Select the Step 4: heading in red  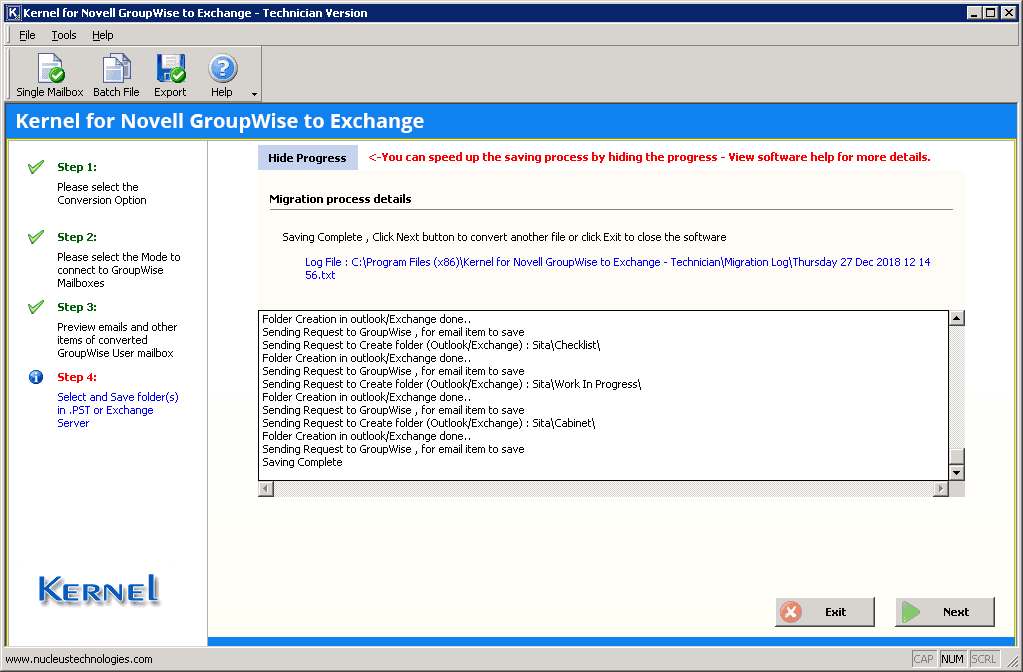coord(77,377)
